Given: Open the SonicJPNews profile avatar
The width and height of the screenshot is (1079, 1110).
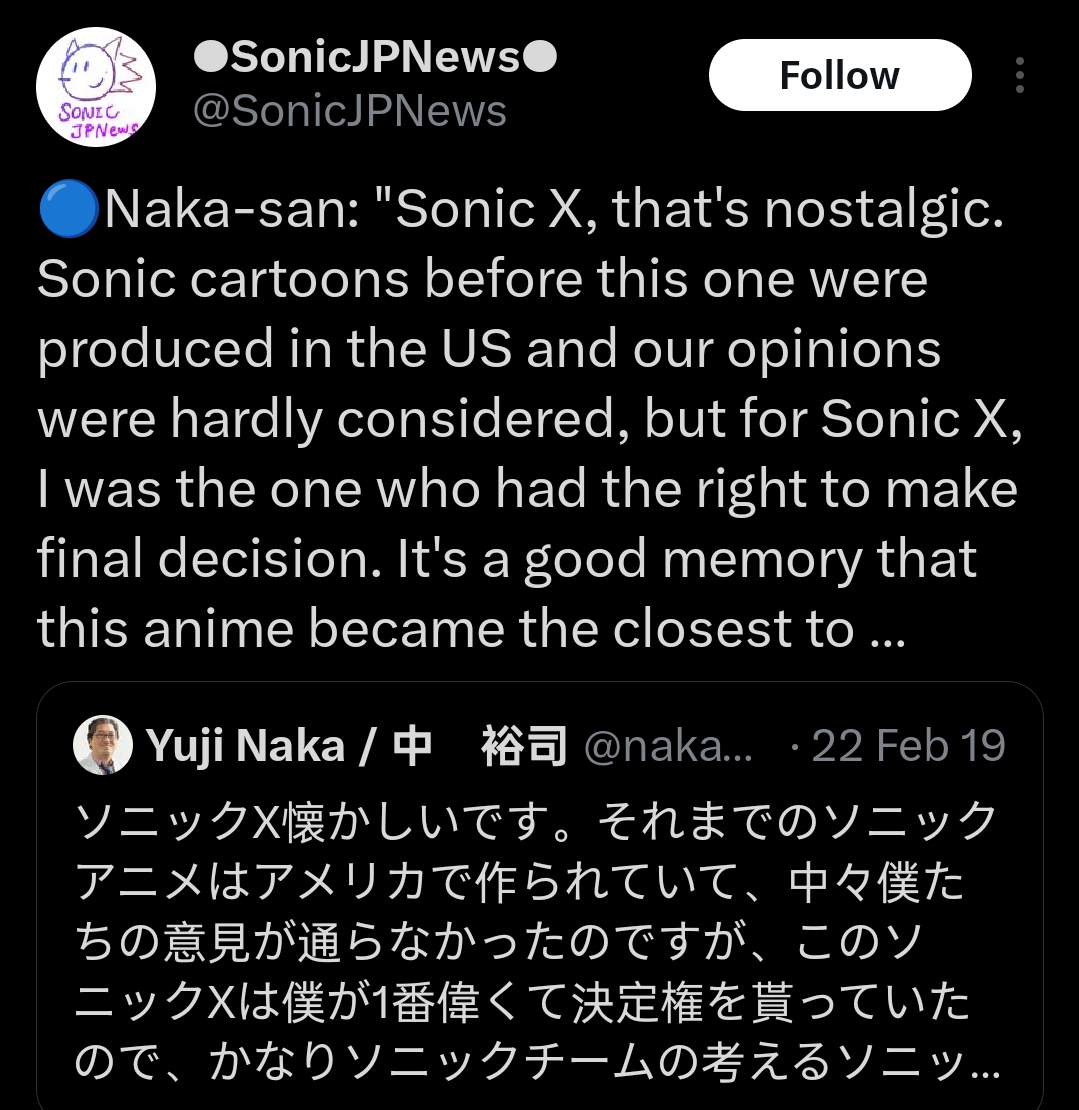Looking at the screenshot, I should pyautogui.click(x=96, y=87).
